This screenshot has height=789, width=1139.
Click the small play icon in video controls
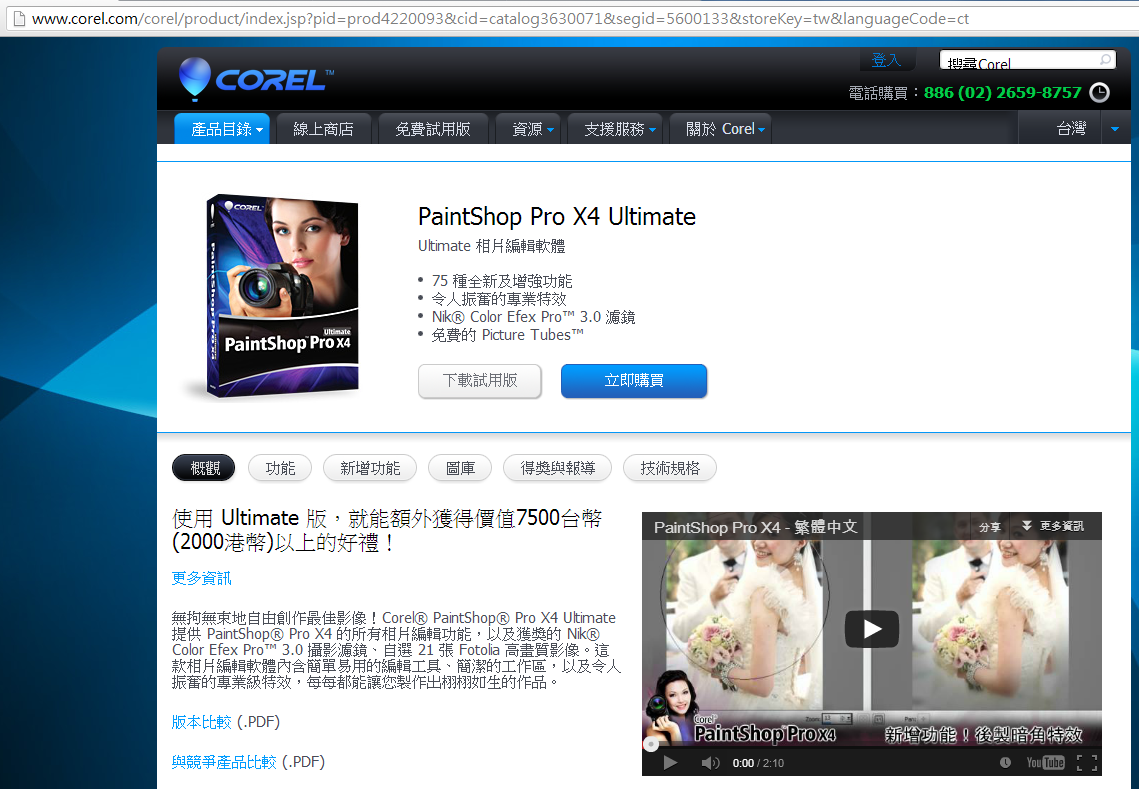[670, 762]
